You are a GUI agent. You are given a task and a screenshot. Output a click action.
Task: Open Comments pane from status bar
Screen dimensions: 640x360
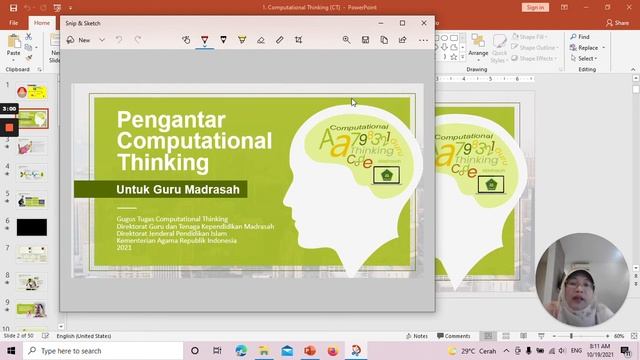click(x=453, y=336)
